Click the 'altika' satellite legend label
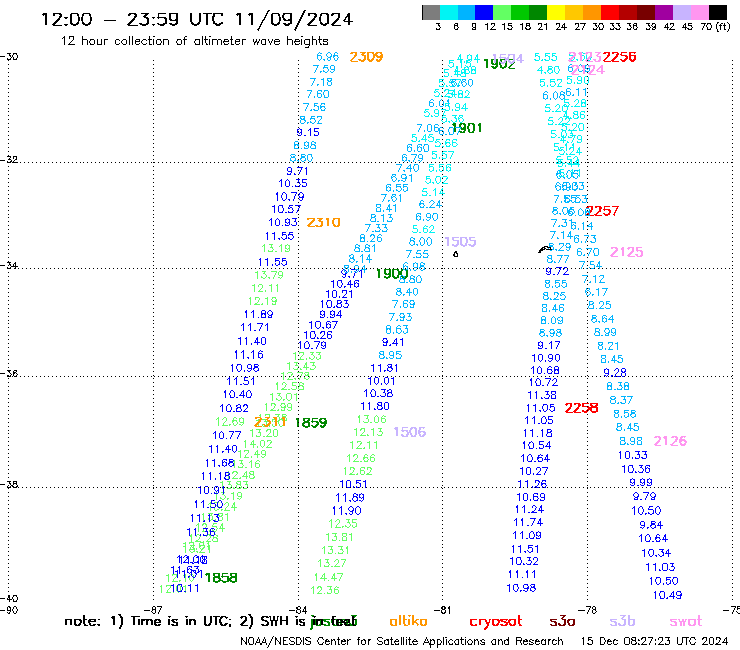Image resolution: width=740 pixels, height=650 pixels. click(408, 621)
